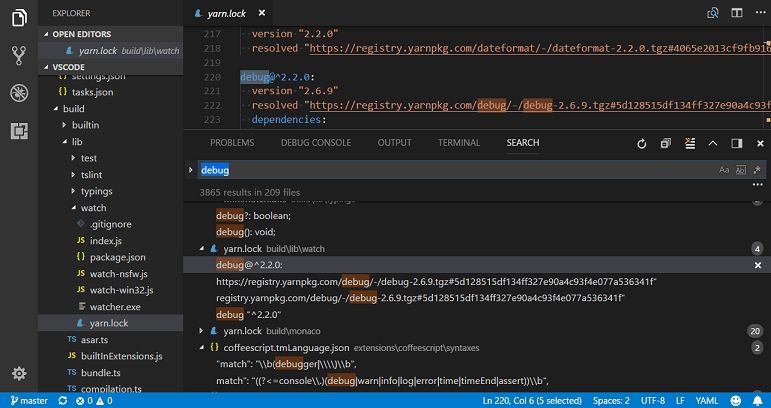Open editor More Actions menu
The width and height of the screenshot is (771, 408).
(760, 13)
